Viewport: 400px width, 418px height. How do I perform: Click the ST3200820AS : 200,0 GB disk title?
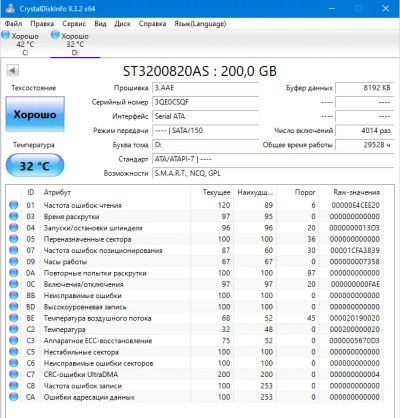[x=200, y=71]
